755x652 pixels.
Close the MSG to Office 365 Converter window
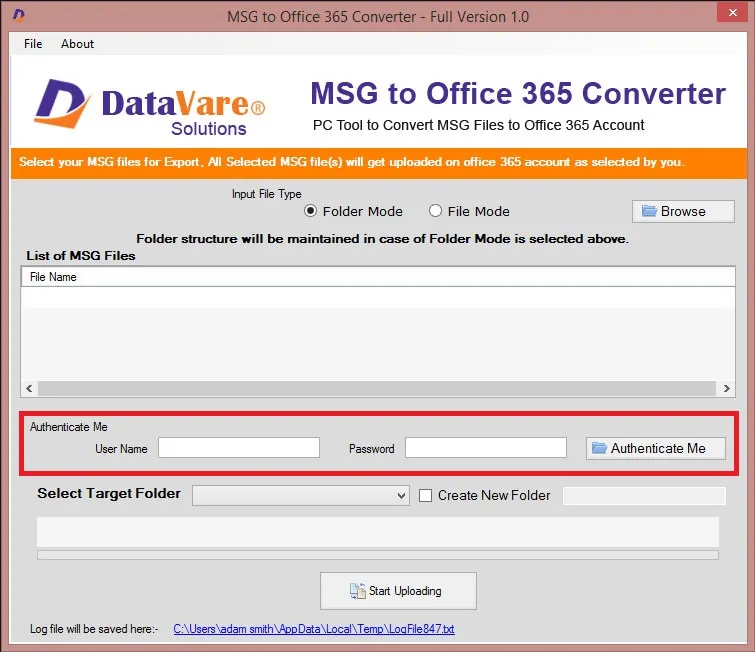(732, 13)
